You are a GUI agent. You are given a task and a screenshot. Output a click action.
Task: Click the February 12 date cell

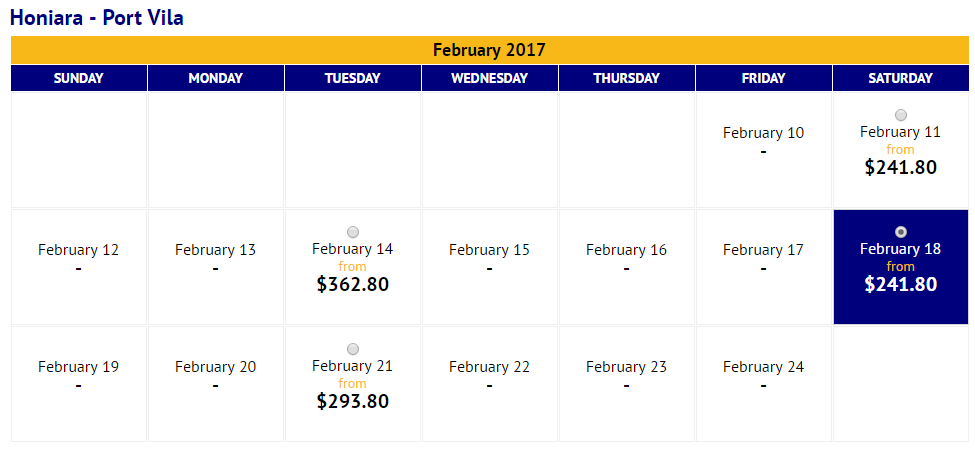click(78, 267)
